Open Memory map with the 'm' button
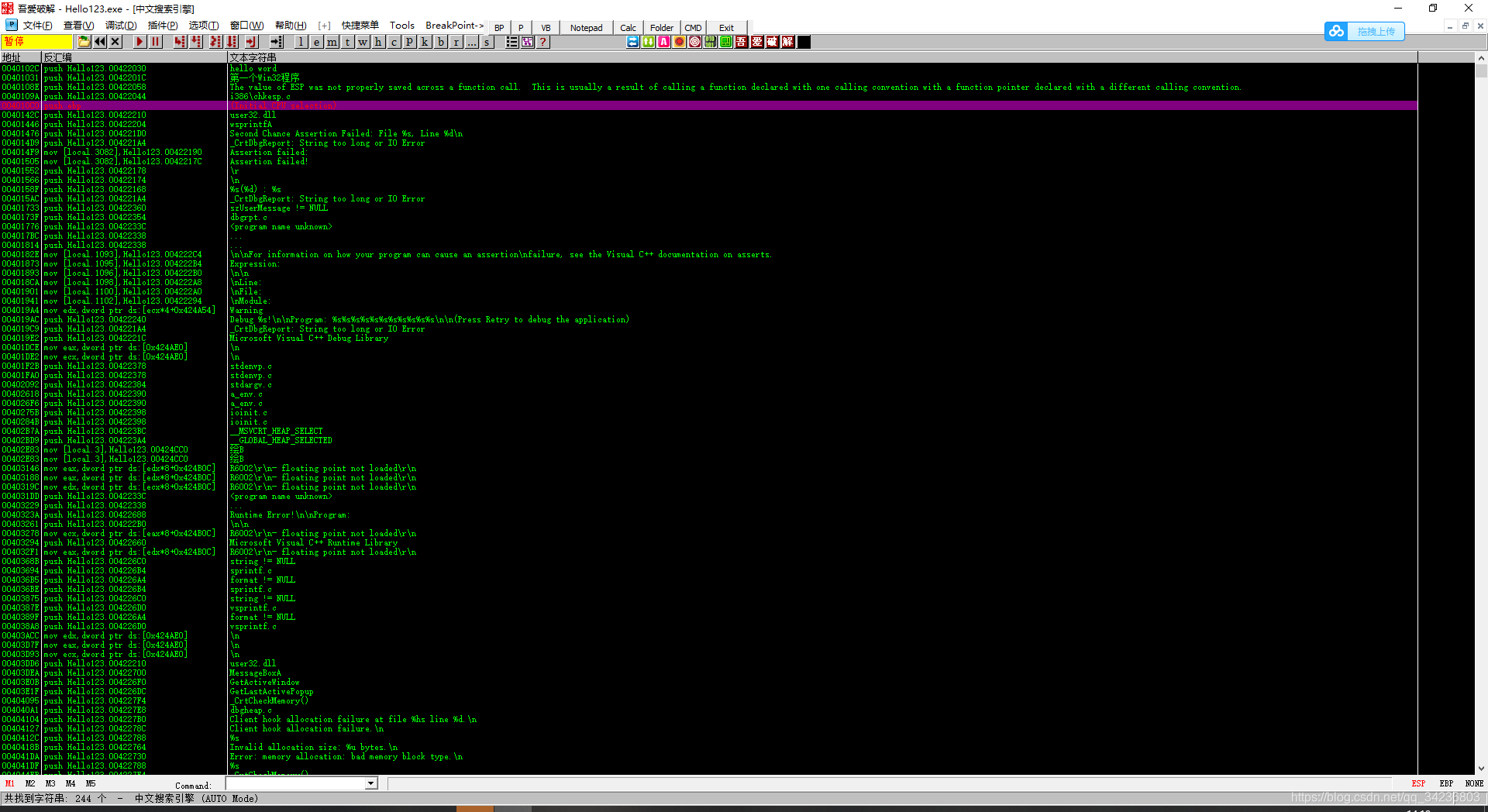This screenshot has height=812, width=1488. 332,42
